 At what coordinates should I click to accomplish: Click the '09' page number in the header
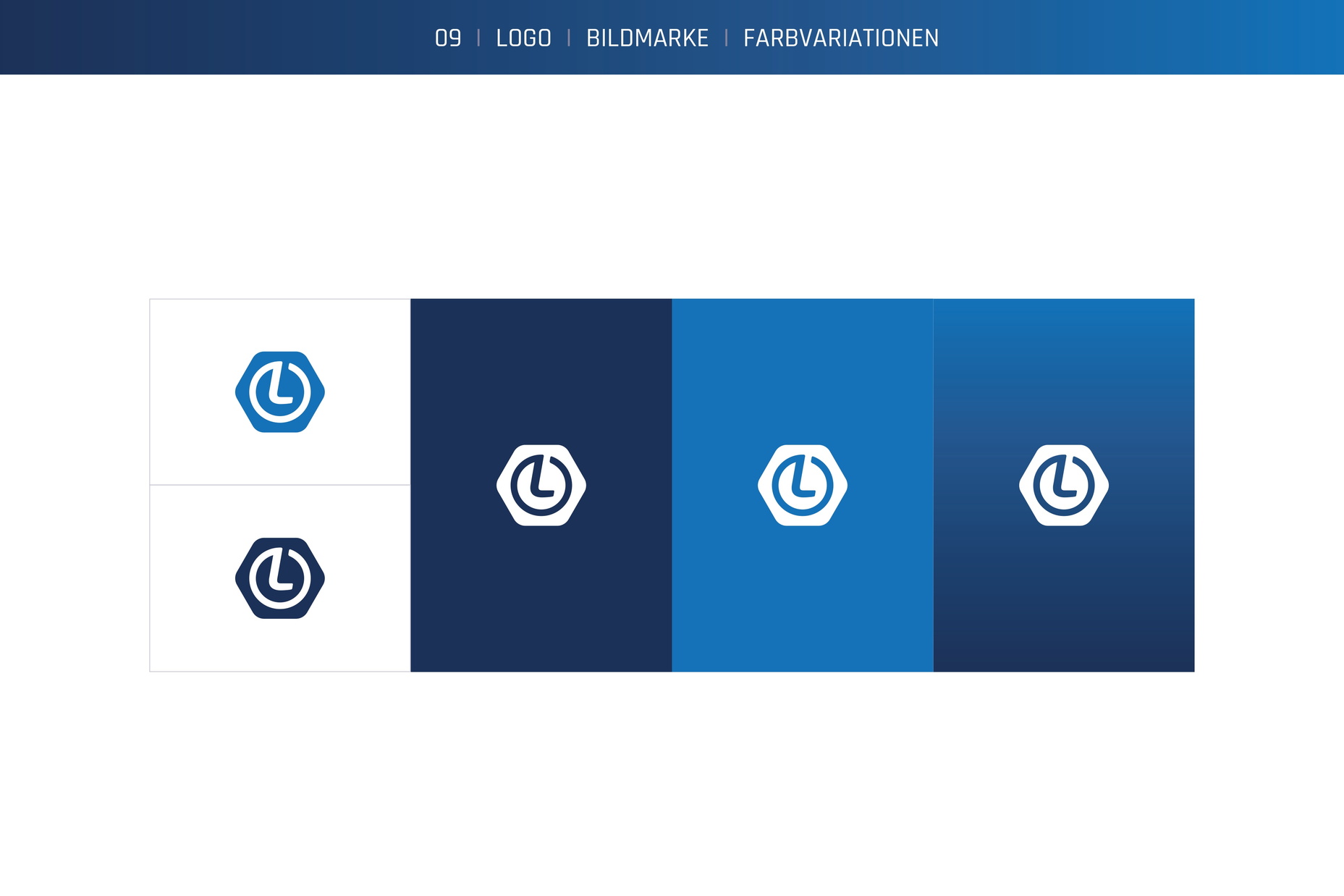[448, 38]
